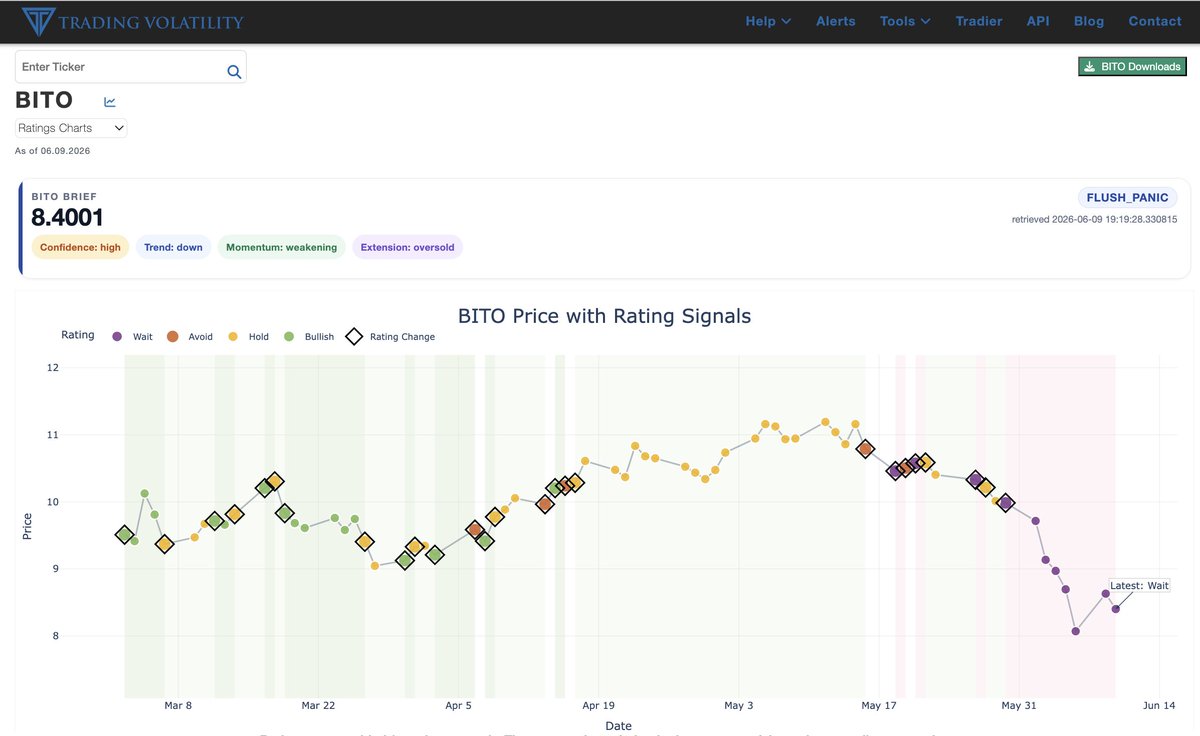Click the search magnifier icon

pyautogui.click(x=234, y=71)
